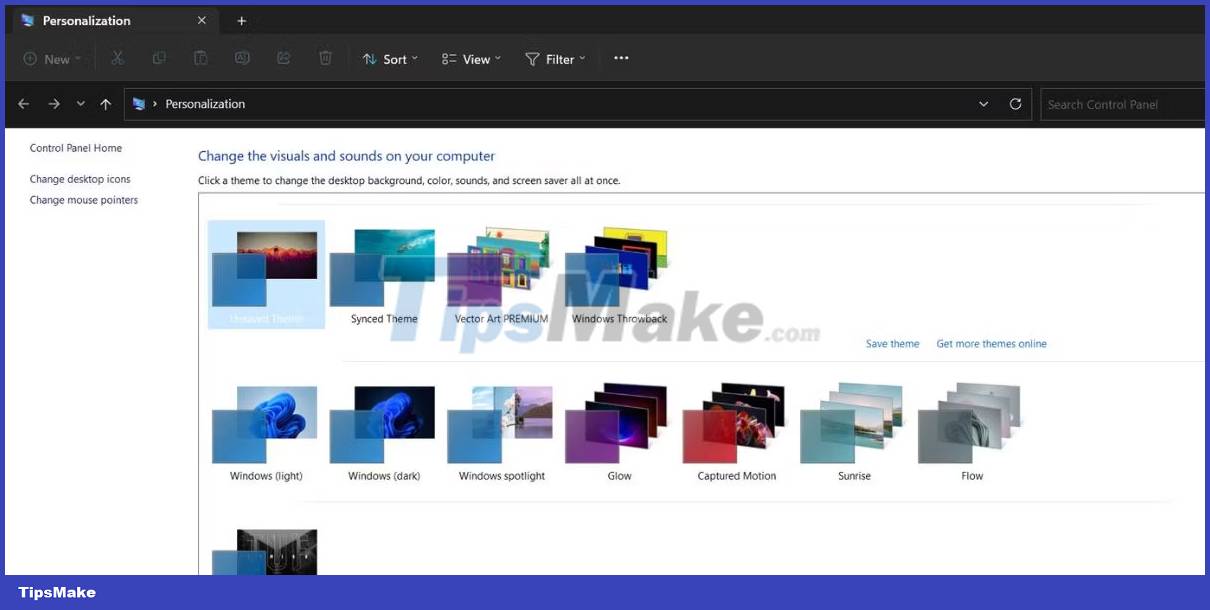The image size is (1210, 610).
Task: Expand the Filter options
Action: (556, 58)
